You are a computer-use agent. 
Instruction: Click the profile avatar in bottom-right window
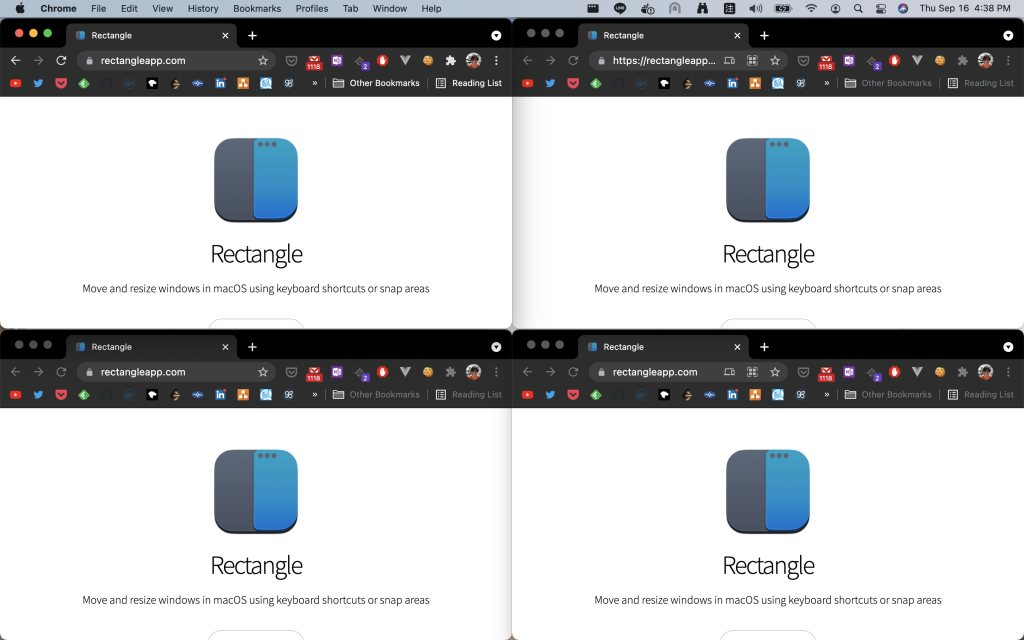[985, 372]
